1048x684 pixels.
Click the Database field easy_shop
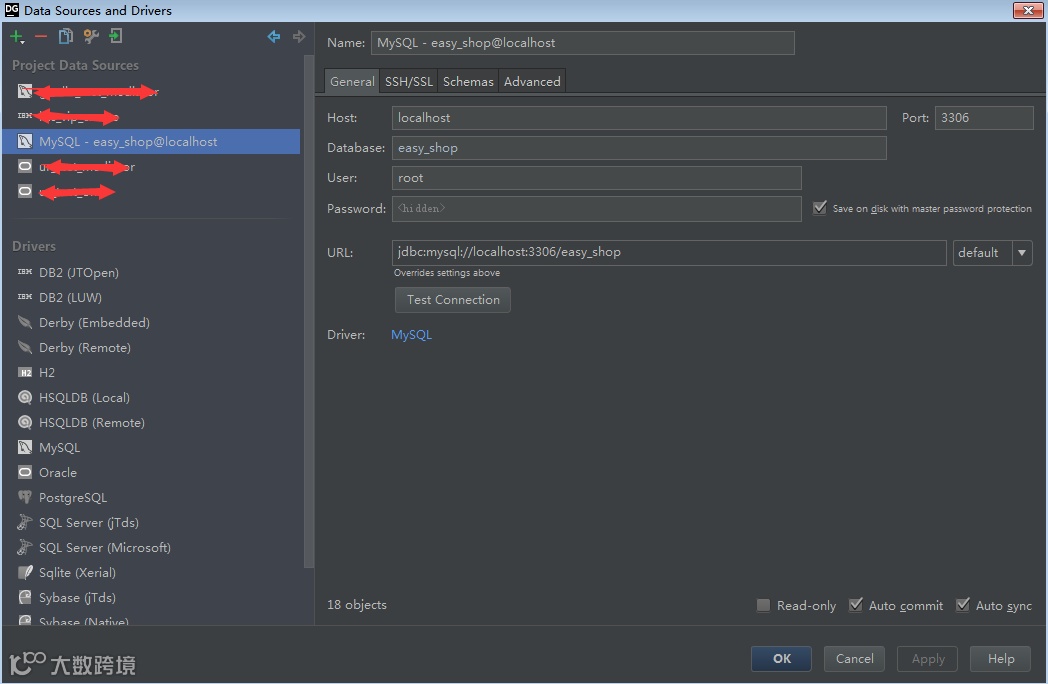click(639, 148)
